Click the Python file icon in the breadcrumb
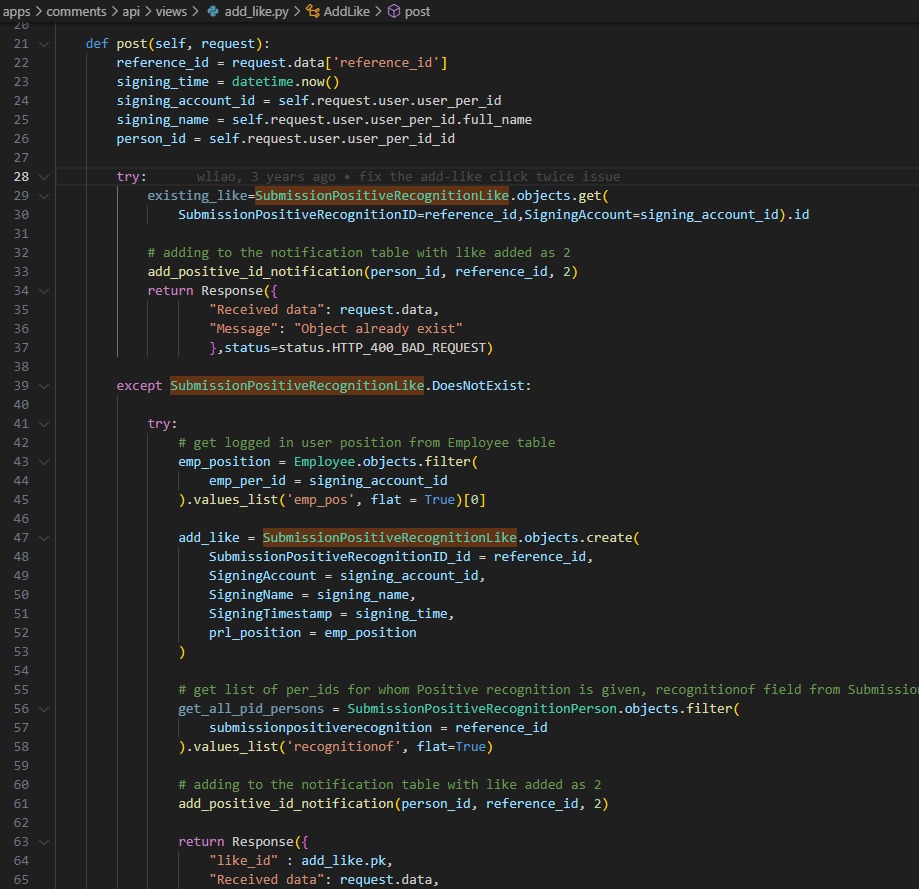The width and height of the screenshot is (919, 889). (x=213, y=11)
